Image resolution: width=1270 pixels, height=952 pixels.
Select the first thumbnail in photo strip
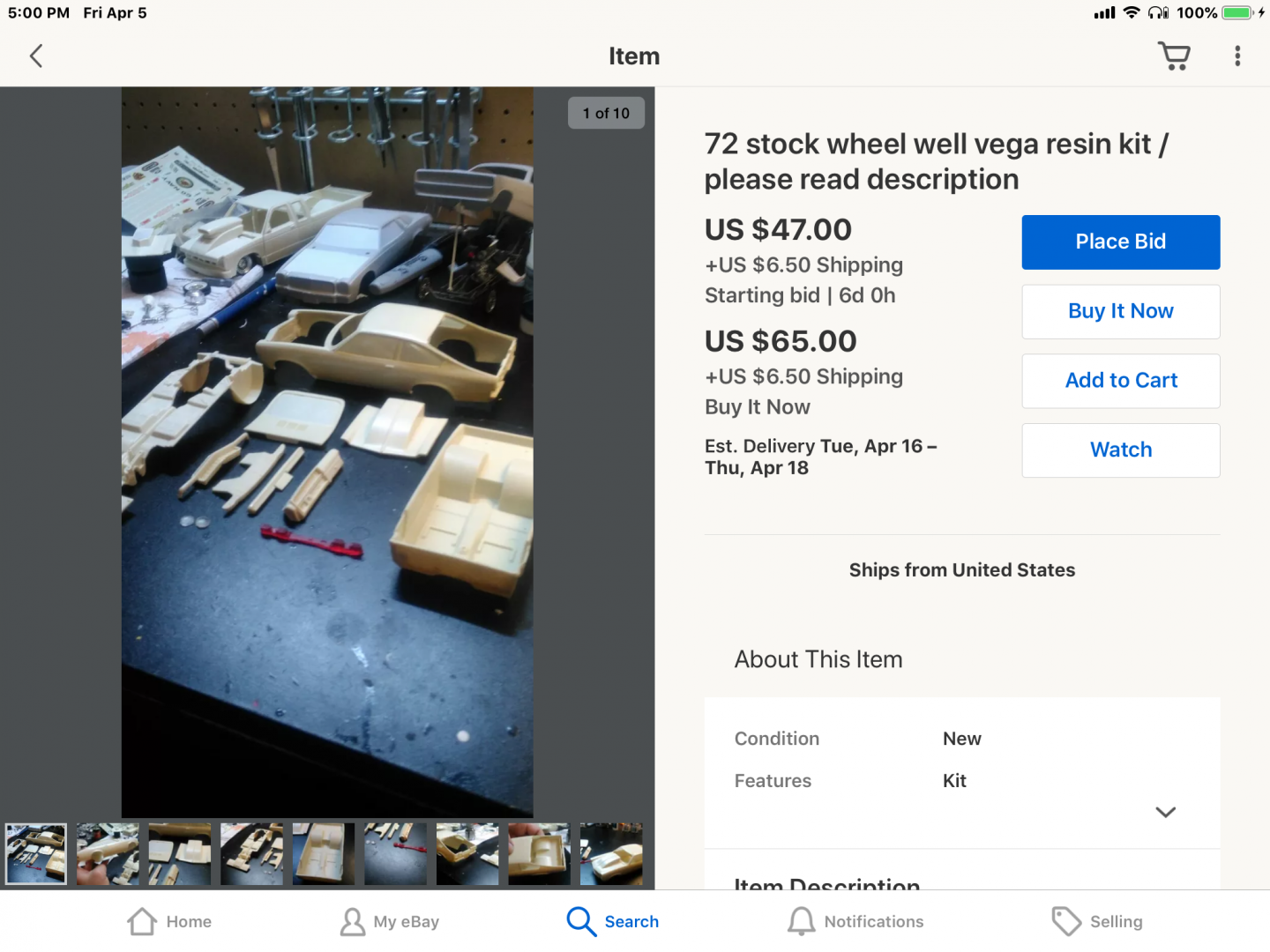pos(36,853)
